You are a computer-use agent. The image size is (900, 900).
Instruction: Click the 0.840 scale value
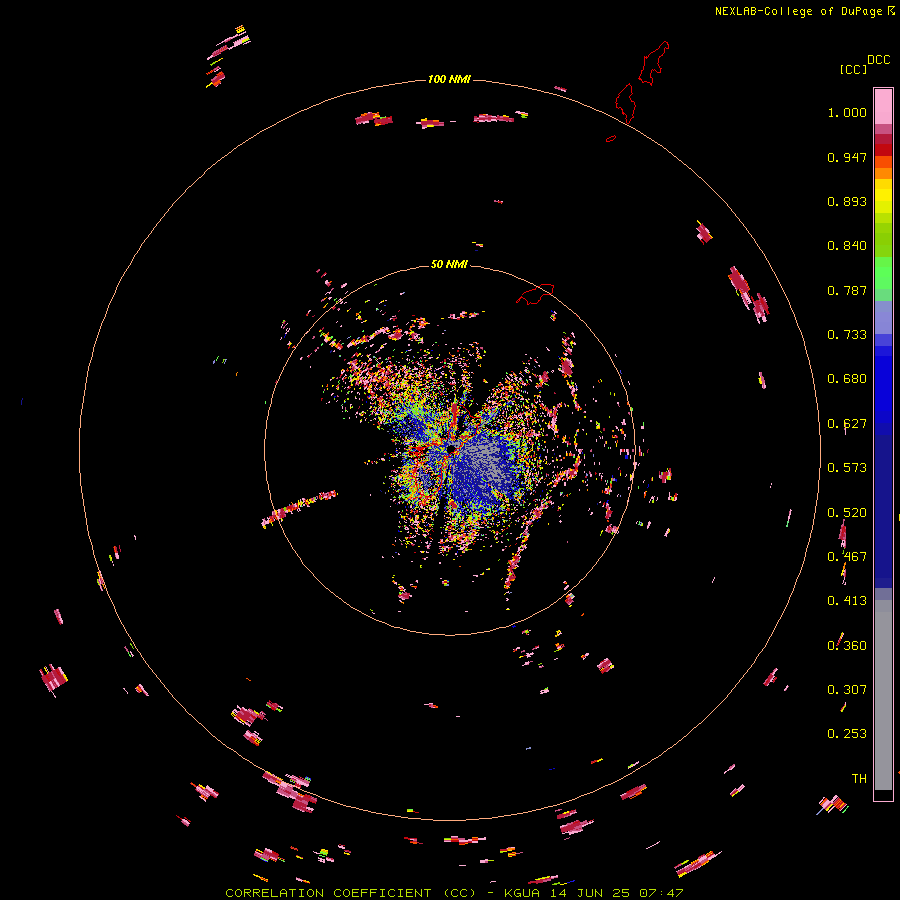[847, 246]
